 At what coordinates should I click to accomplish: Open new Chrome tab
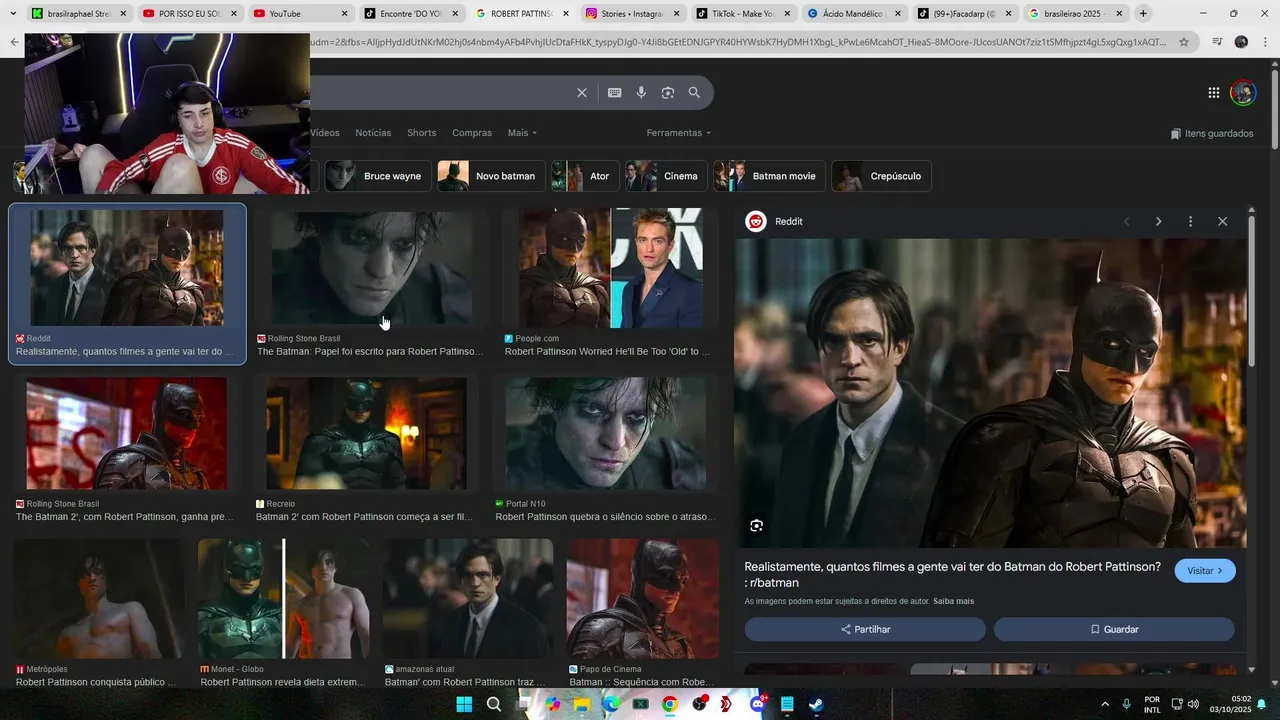pos(1143,13)
